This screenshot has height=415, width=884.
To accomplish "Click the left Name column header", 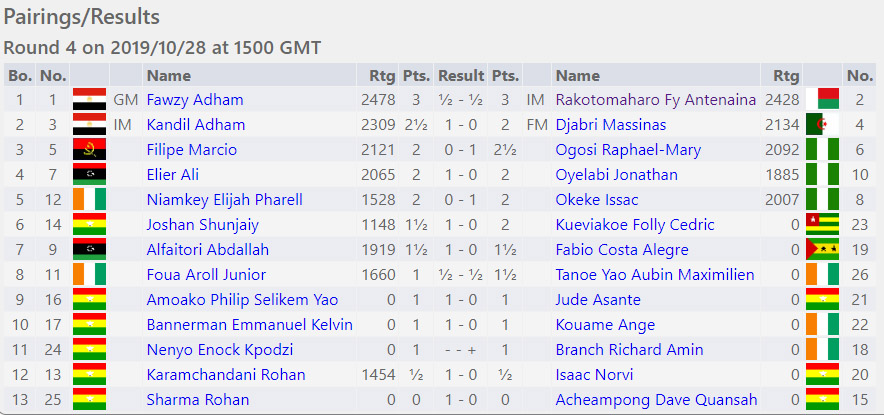I will 169,76.
